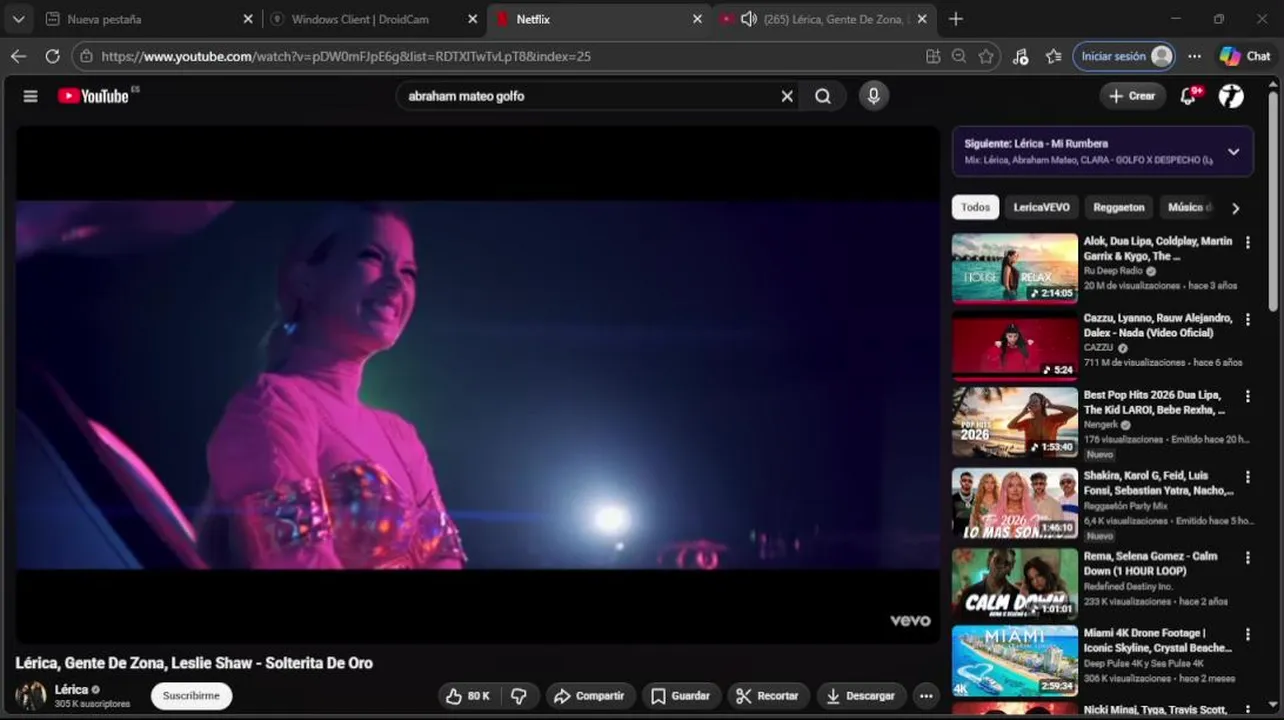This screenshot has height=720, width=1284.
Task: Click the zoom-out magnifier in address bar
Action: [x=959, y=56]
